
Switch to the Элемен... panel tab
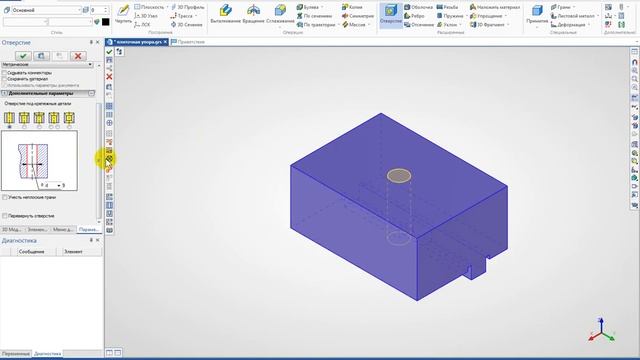37,230
